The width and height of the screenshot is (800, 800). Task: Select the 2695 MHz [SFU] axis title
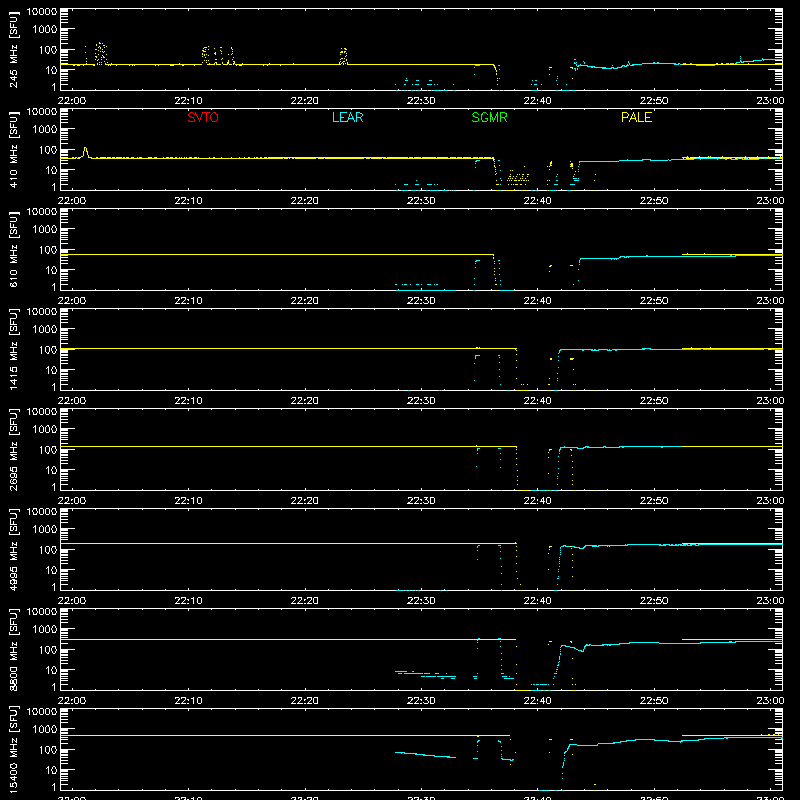pos(13,449)
